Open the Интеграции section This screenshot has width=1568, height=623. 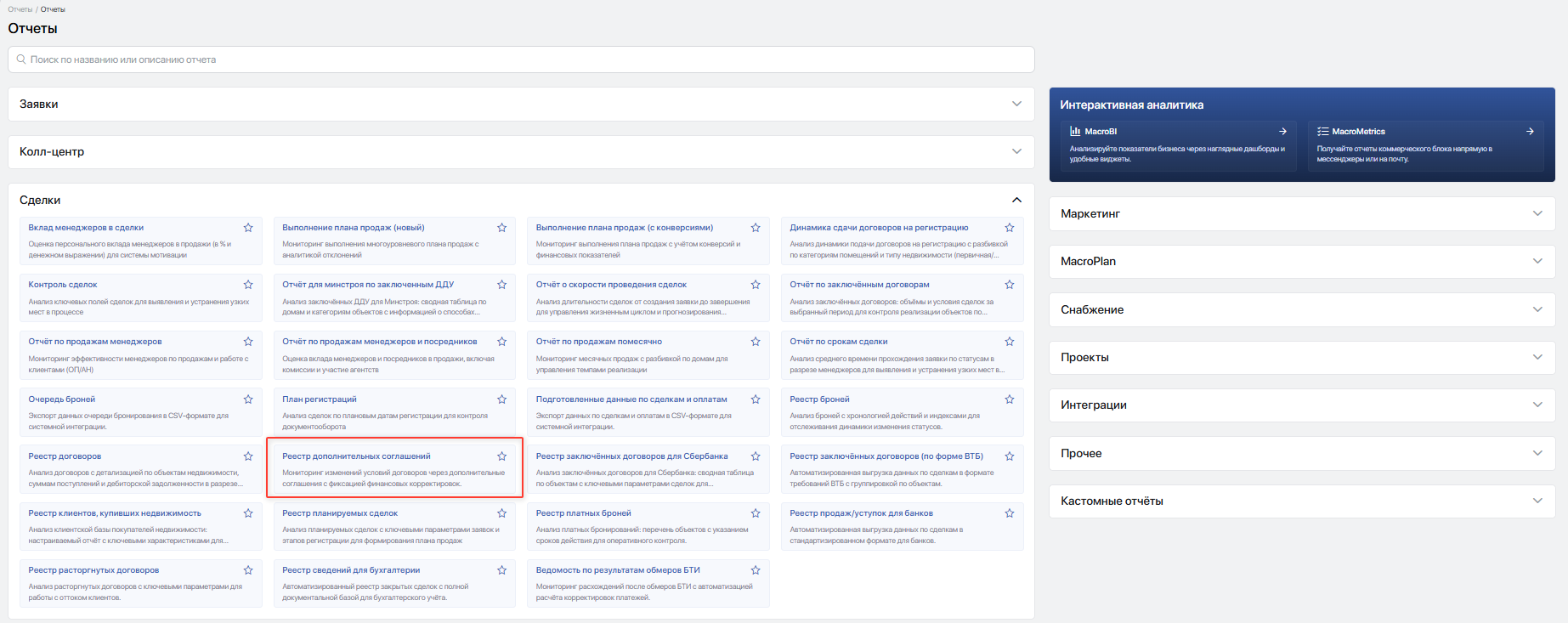1302,405
